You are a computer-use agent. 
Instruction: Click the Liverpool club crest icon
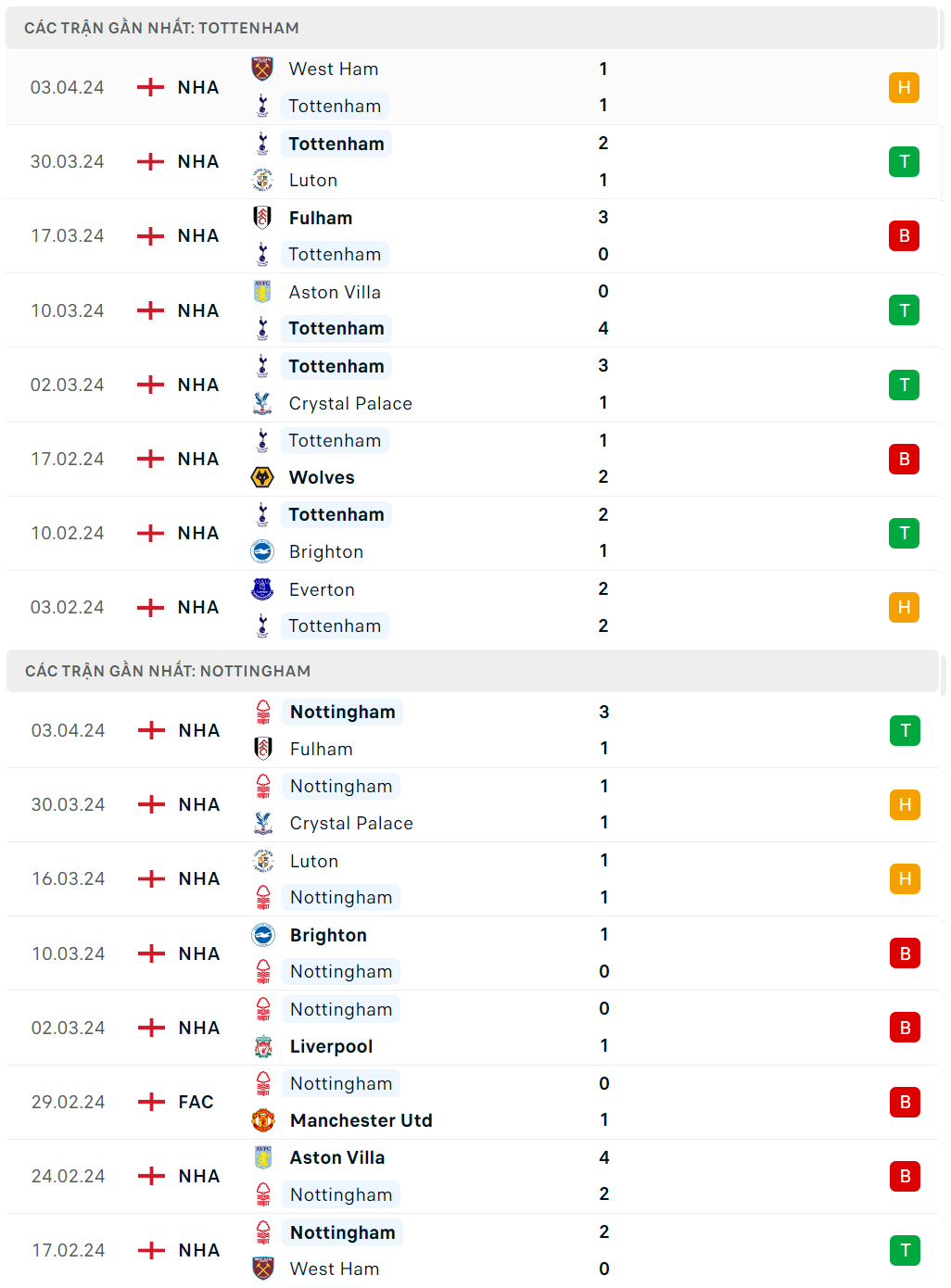coord(263,1046)
